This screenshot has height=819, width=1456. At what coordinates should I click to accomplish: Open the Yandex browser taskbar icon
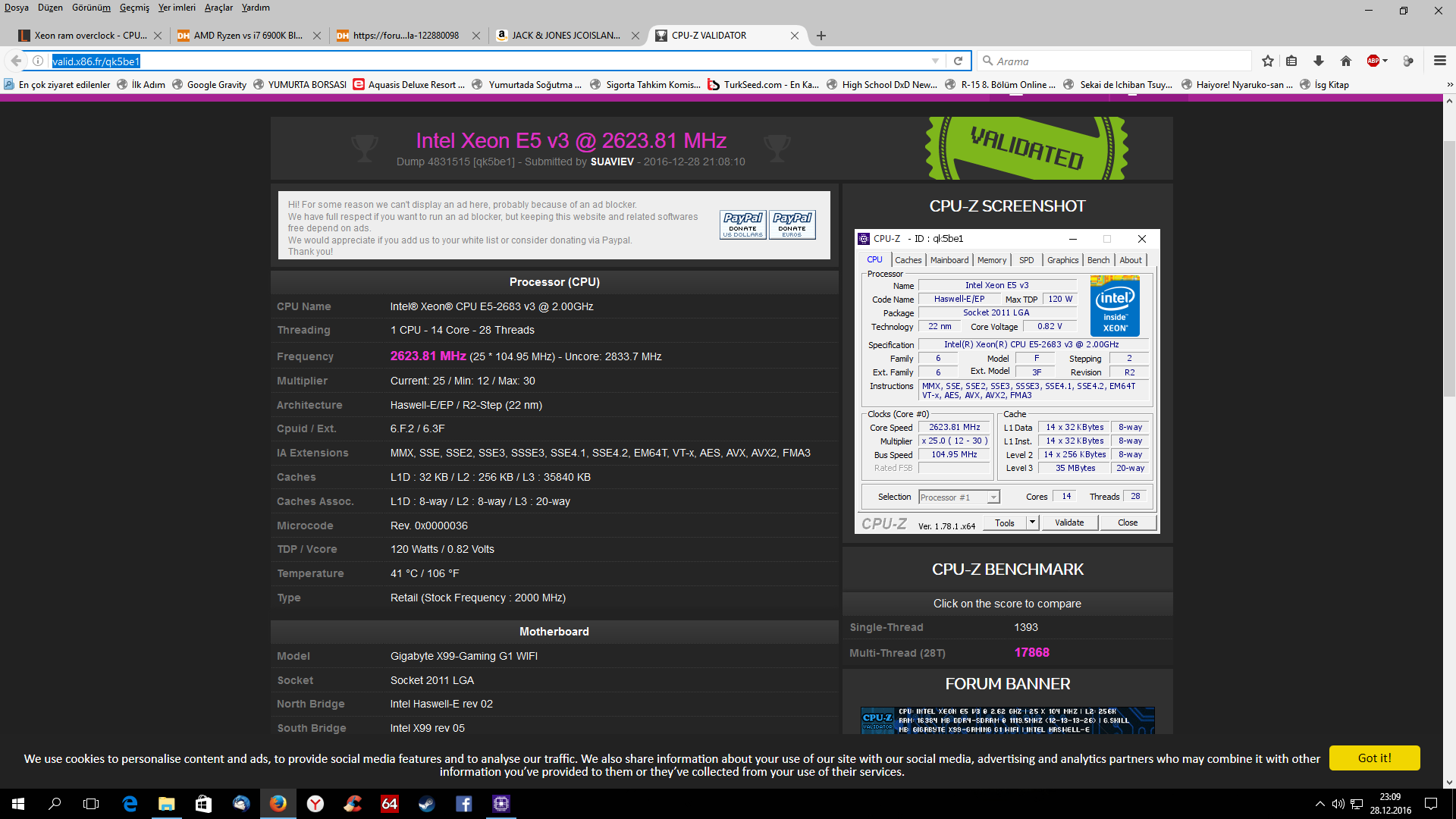coord(315,804)
